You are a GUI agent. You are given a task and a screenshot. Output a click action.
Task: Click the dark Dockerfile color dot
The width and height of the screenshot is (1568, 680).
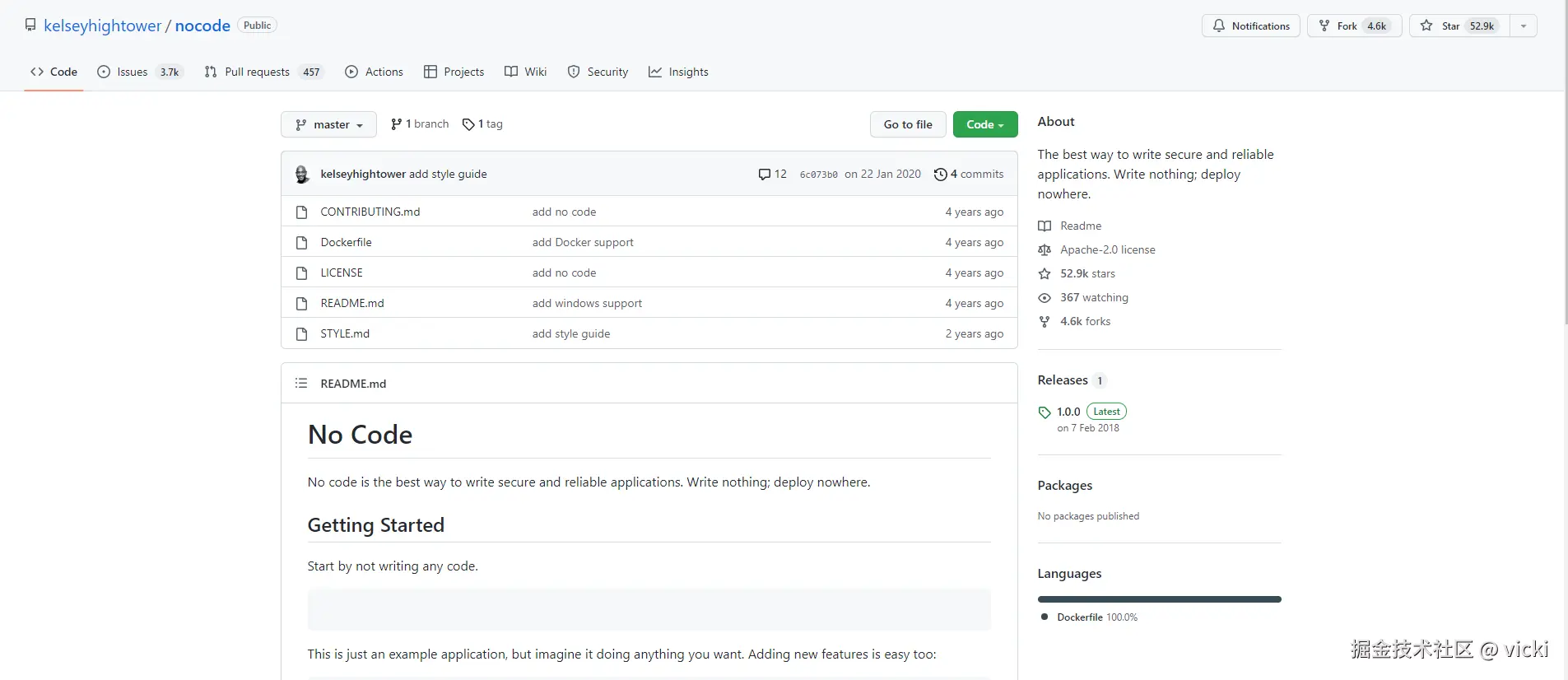tap(1045, 617)
